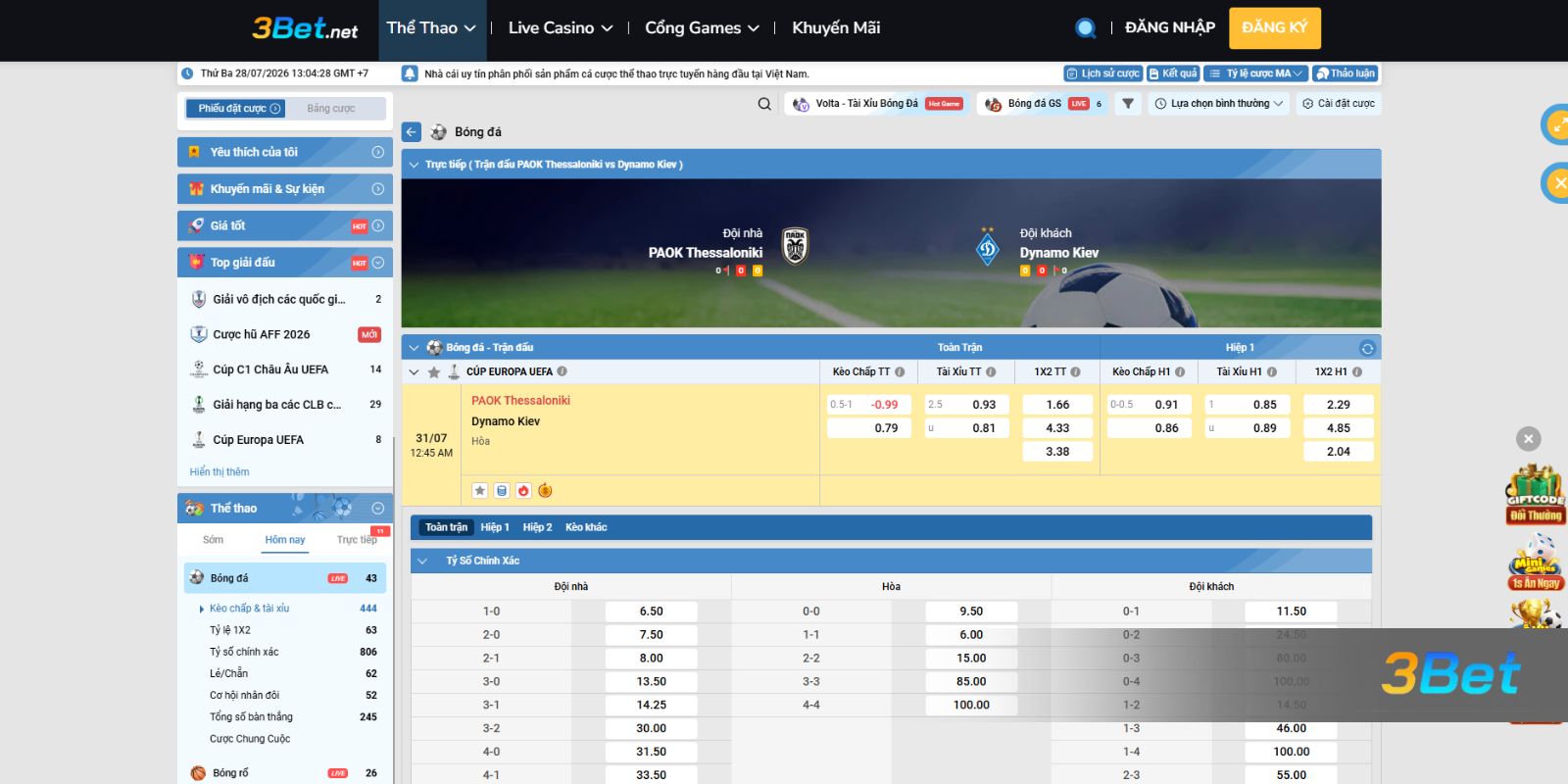Screen dimensions: 1568x784
Task: Click the favorite star button under the match
Action: tap(480, 491)
